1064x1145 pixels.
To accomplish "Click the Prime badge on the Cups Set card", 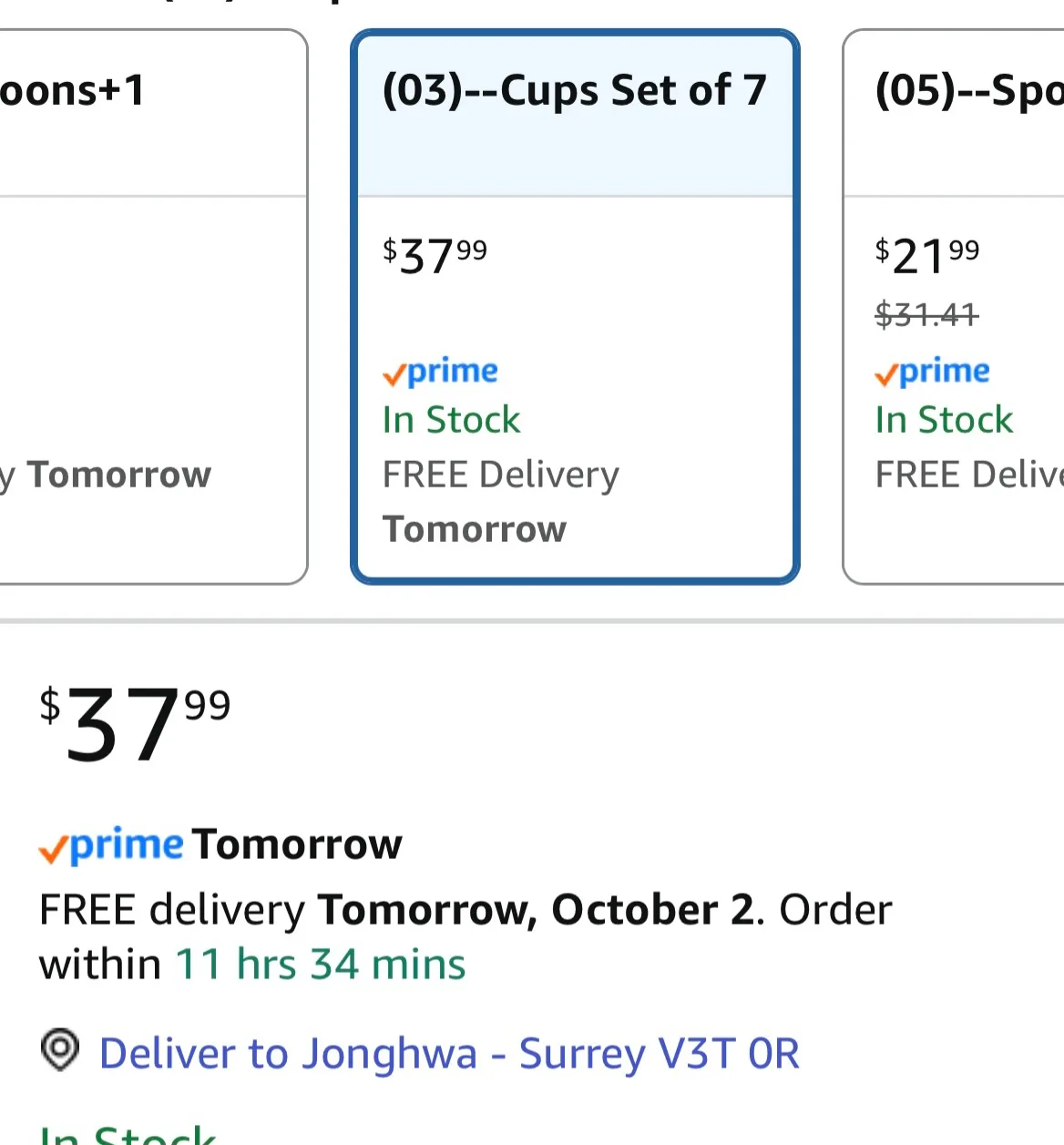I will (439, 372).
